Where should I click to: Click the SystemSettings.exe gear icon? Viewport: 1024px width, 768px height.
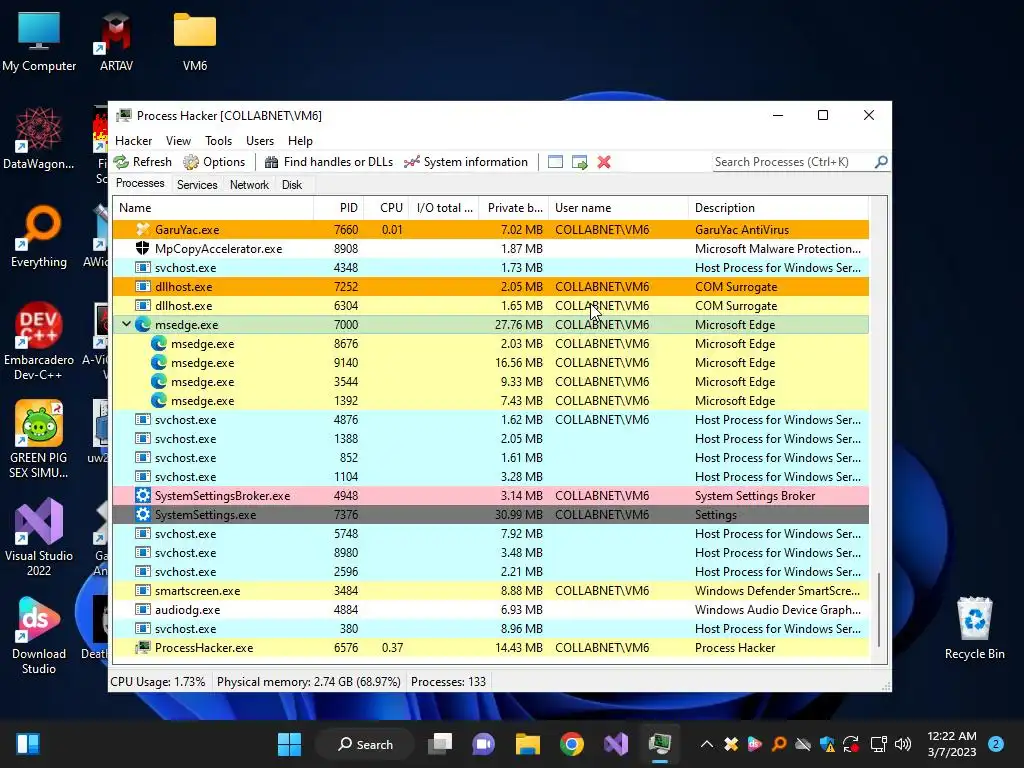[142, 514]
